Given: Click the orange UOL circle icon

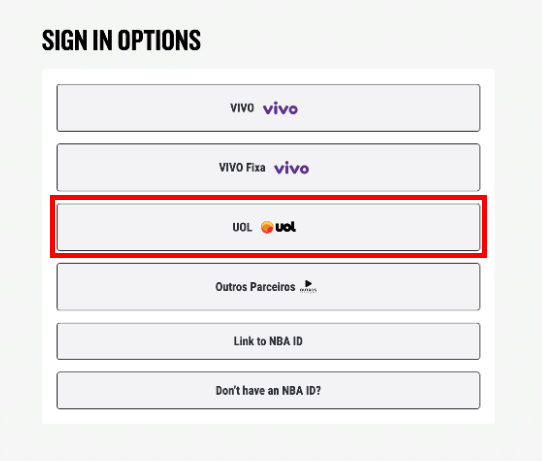Looking at the screenshot, I should [x=267, y=227].
